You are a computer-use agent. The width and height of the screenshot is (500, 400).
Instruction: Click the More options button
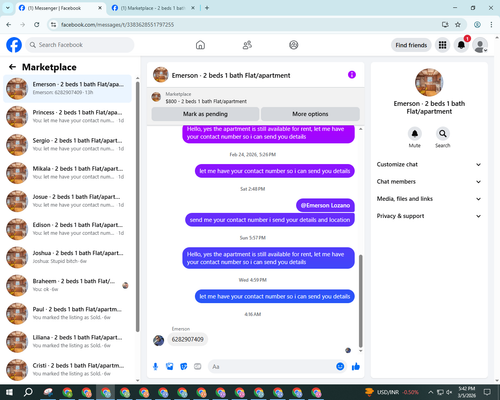310,114
